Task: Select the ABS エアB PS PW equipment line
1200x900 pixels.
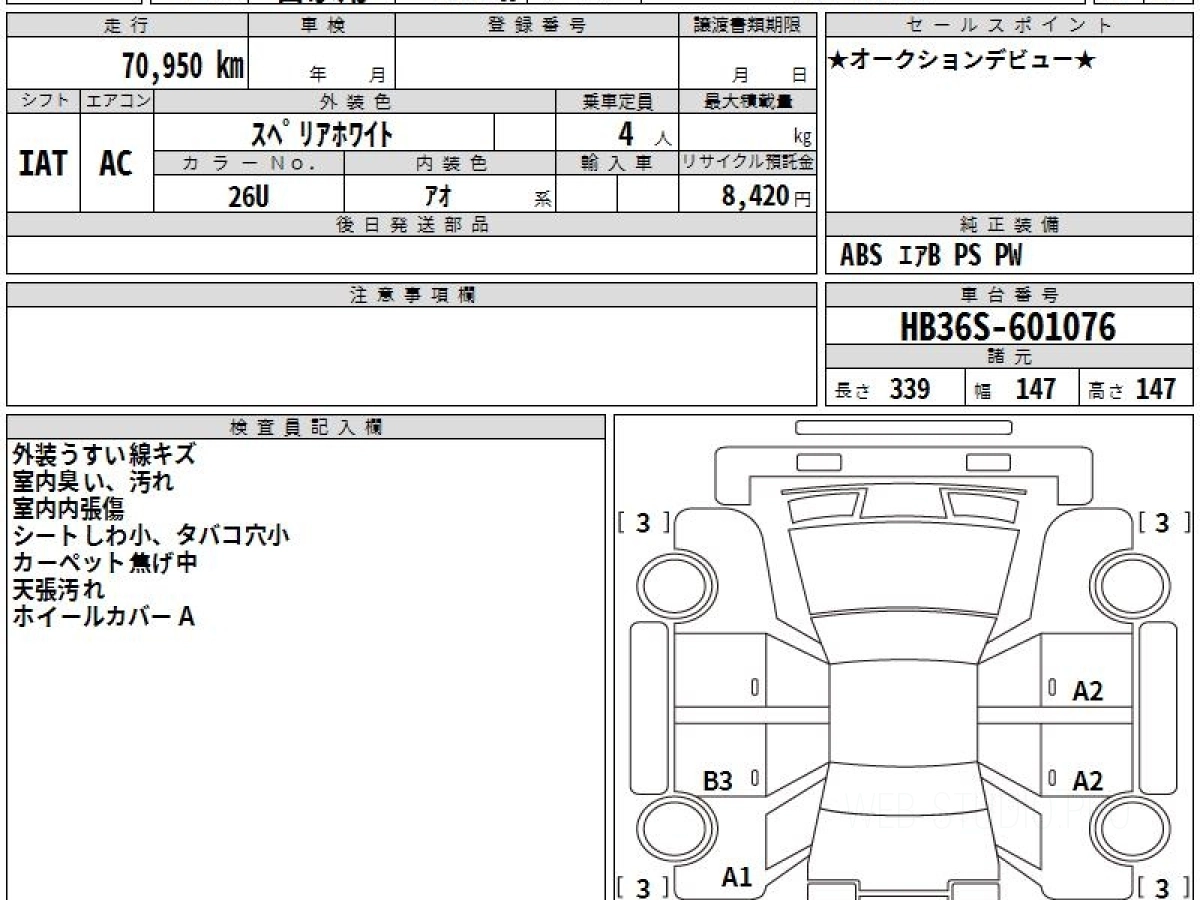Action: coord(931,256)
